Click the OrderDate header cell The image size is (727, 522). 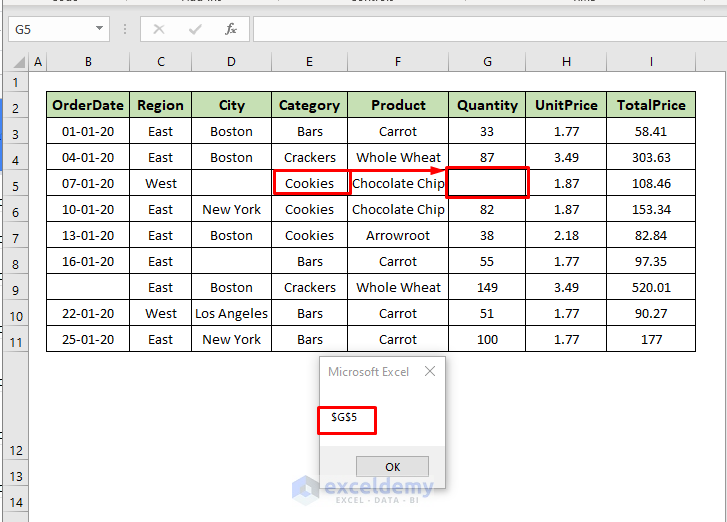pyautogui.click(x=88, y=105)
